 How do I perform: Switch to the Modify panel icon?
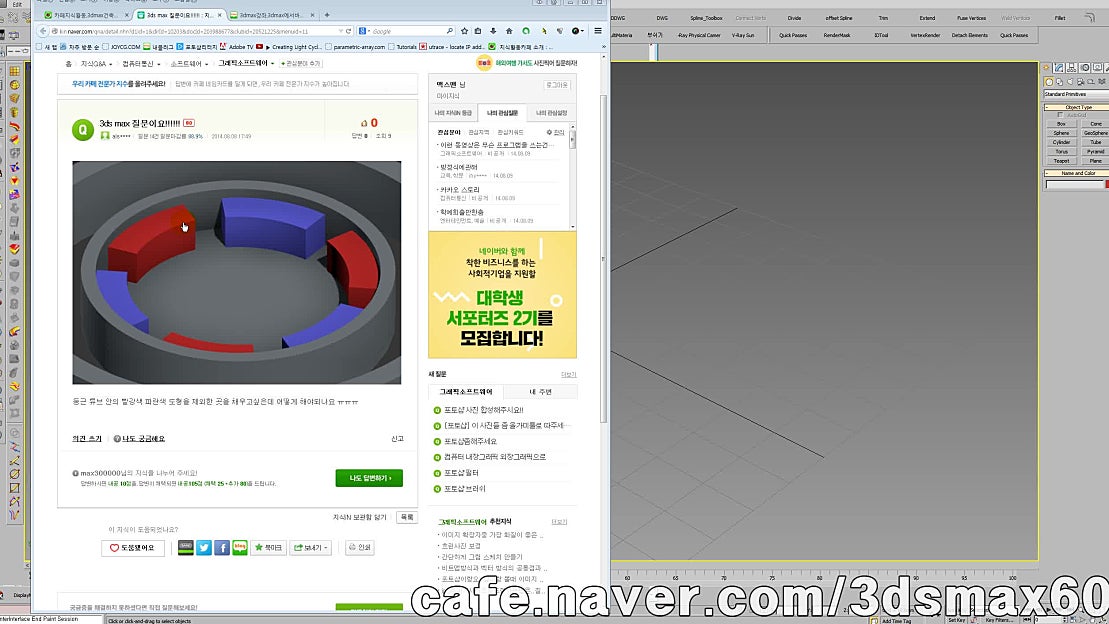point(1057,68)
